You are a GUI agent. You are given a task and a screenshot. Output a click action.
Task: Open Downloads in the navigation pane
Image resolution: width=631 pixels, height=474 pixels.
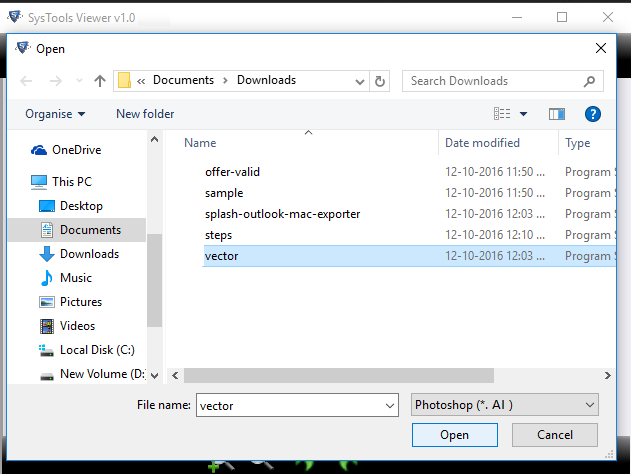pos(89,254)
